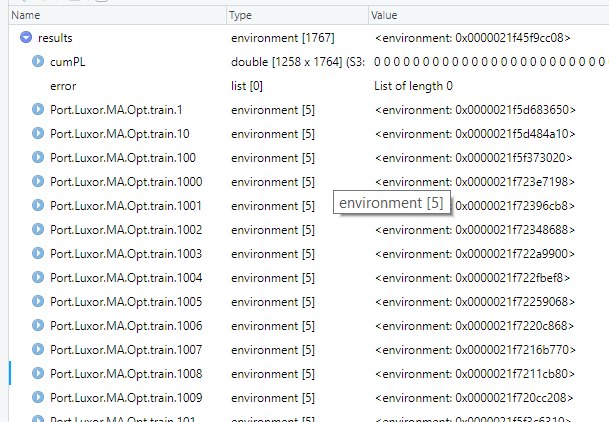
Task: Click value <environment: 0x0000021f72259068>
Action: (x=475, y=302)
